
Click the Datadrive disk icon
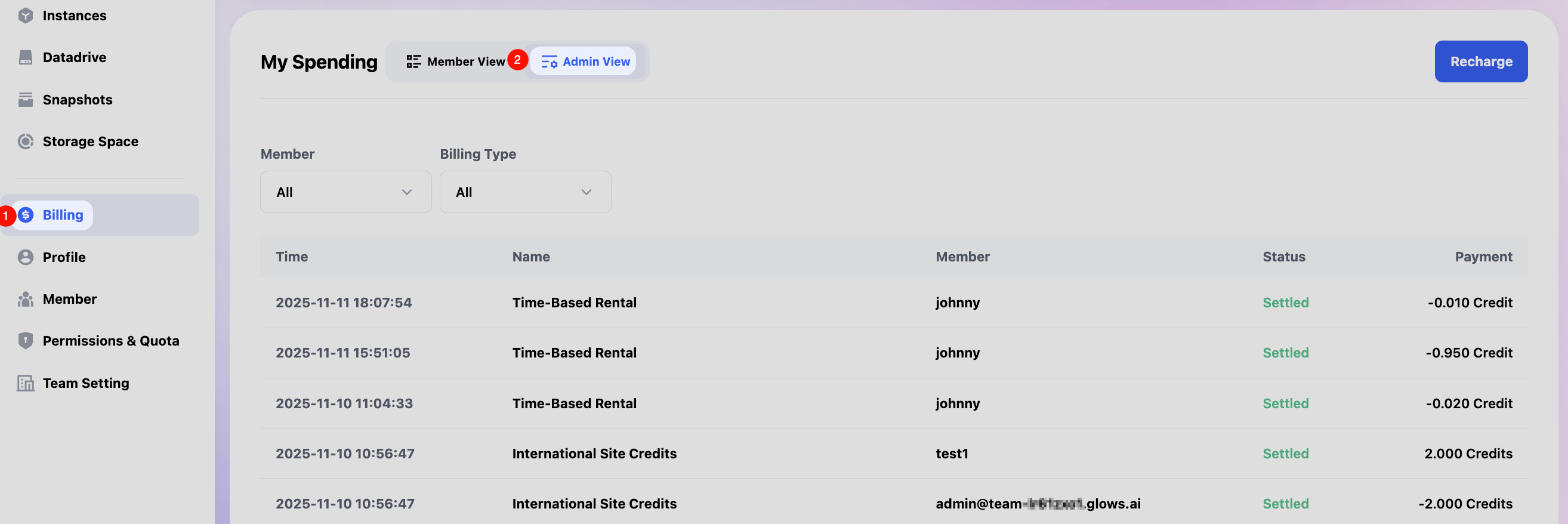click(x=26, y=57)
